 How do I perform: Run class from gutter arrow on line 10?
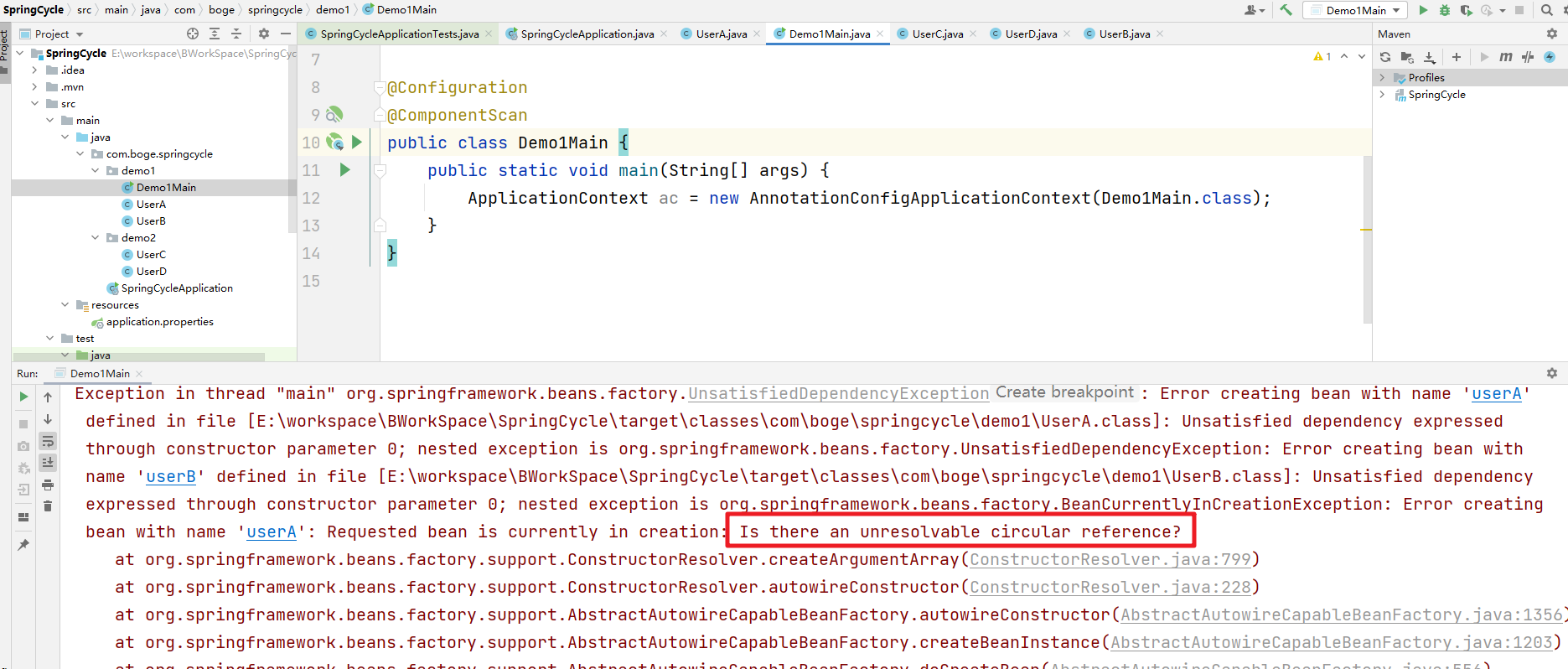tap(357, 142)
